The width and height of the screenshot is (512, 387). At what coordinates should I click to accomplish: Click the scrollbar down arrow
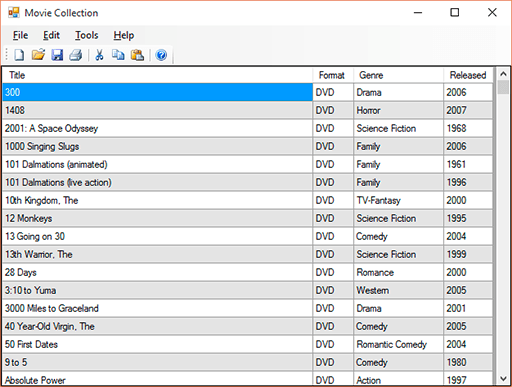click(x=503, y=379)
